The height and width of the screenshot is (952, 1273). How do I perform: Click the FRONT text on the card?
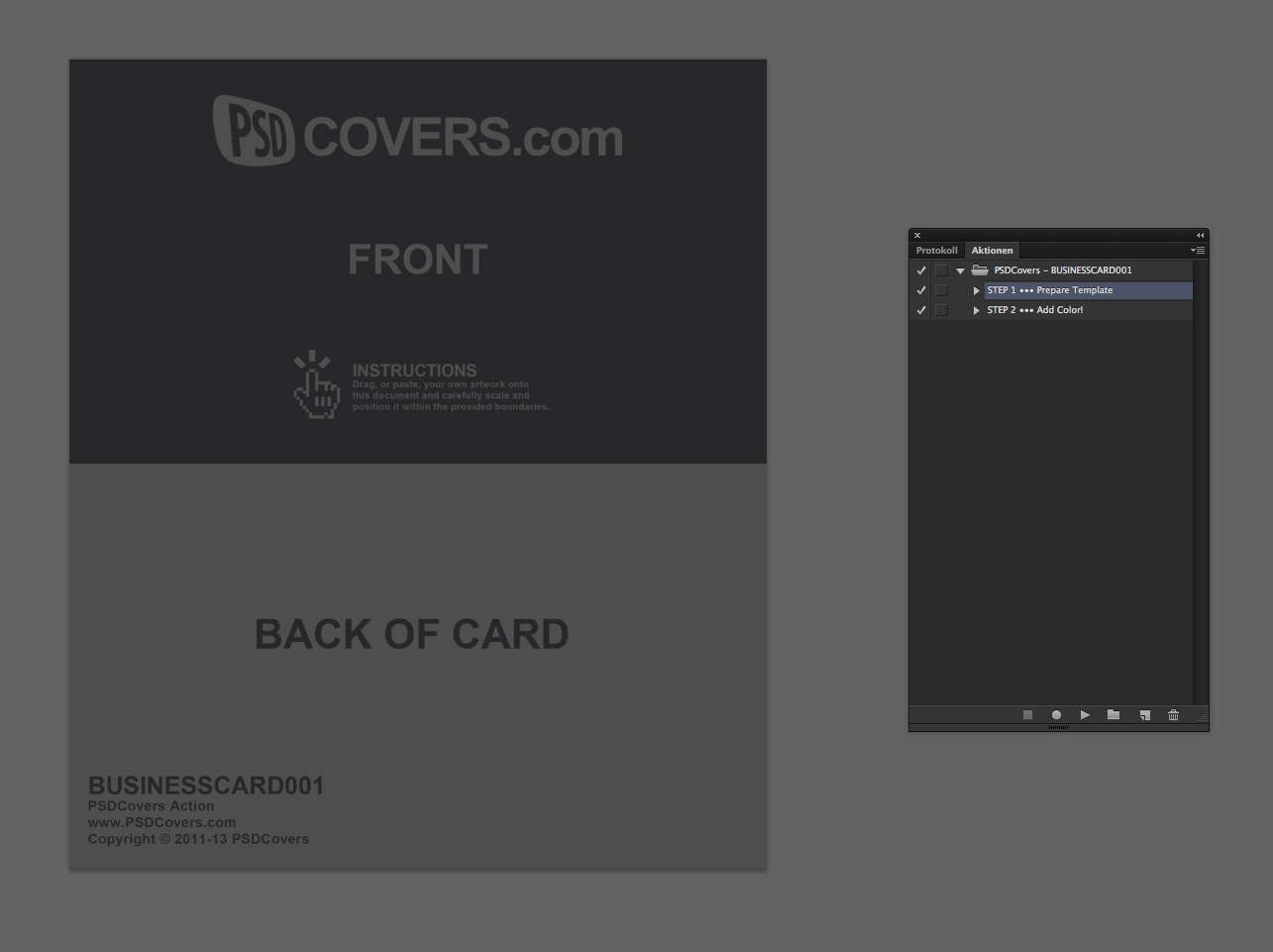tap(417, 260)
